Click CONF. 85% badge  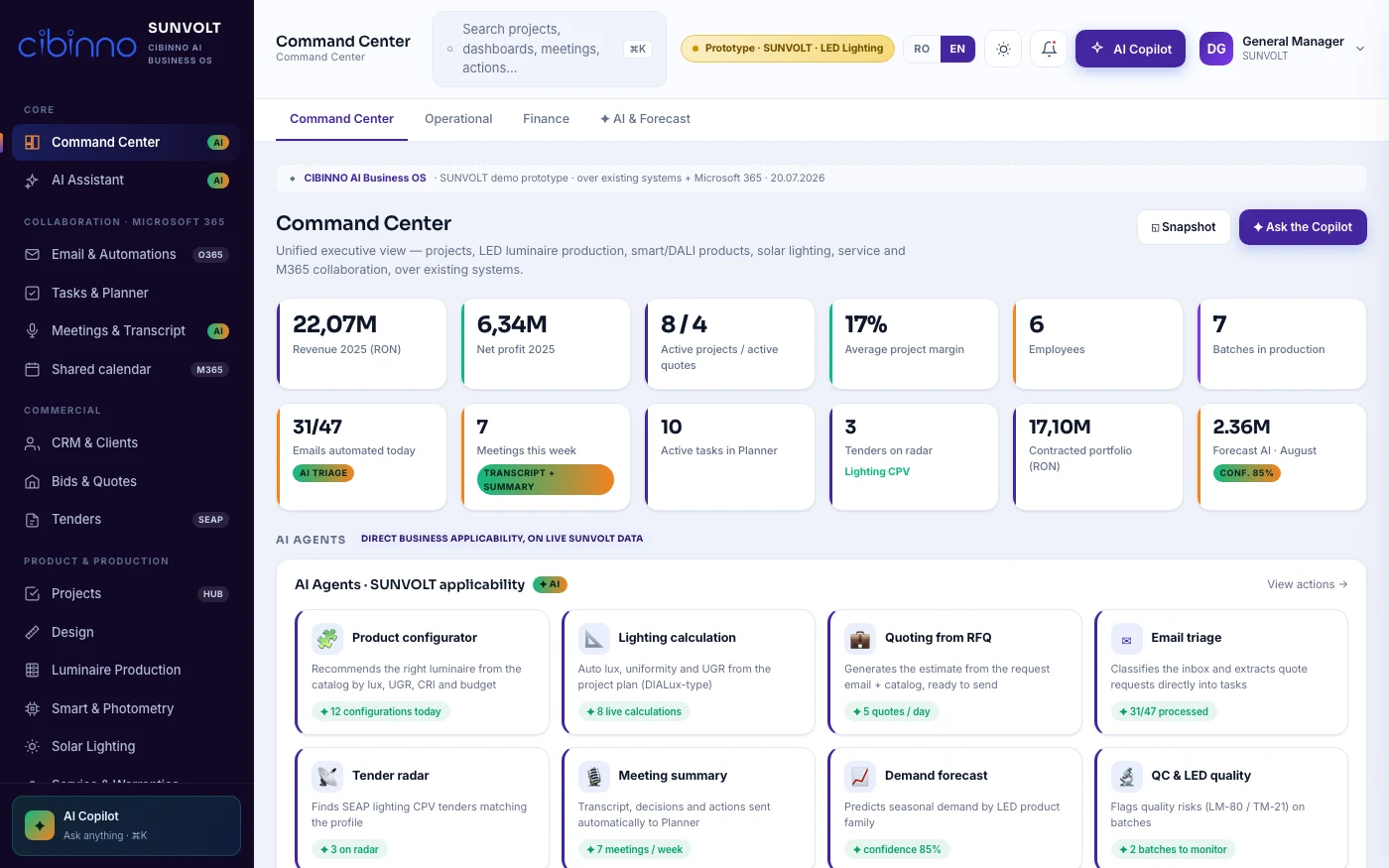[x=1247, y=473]
